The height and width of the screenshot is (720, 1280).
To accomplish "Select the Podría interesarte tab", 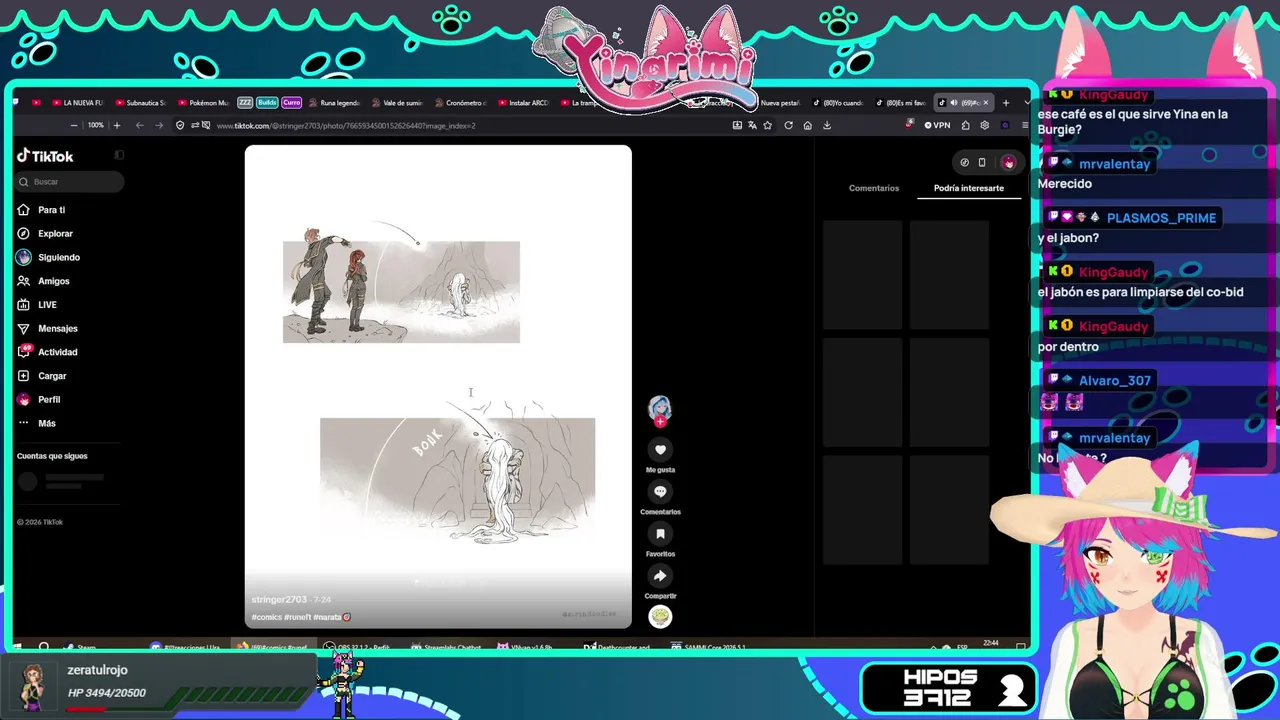I will (x=969, y=188).
